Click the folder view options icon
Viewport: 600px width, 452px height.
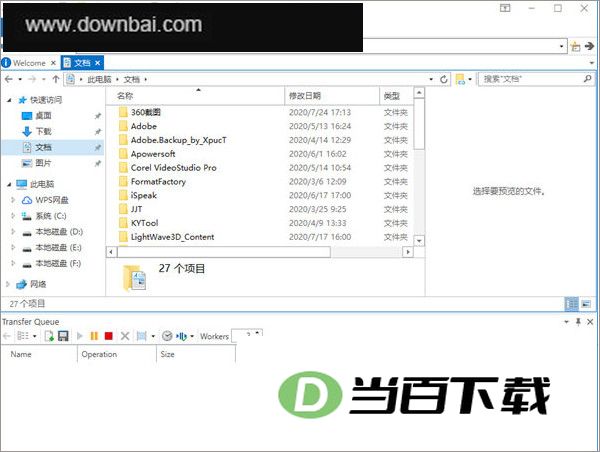[x=460, y=79]
